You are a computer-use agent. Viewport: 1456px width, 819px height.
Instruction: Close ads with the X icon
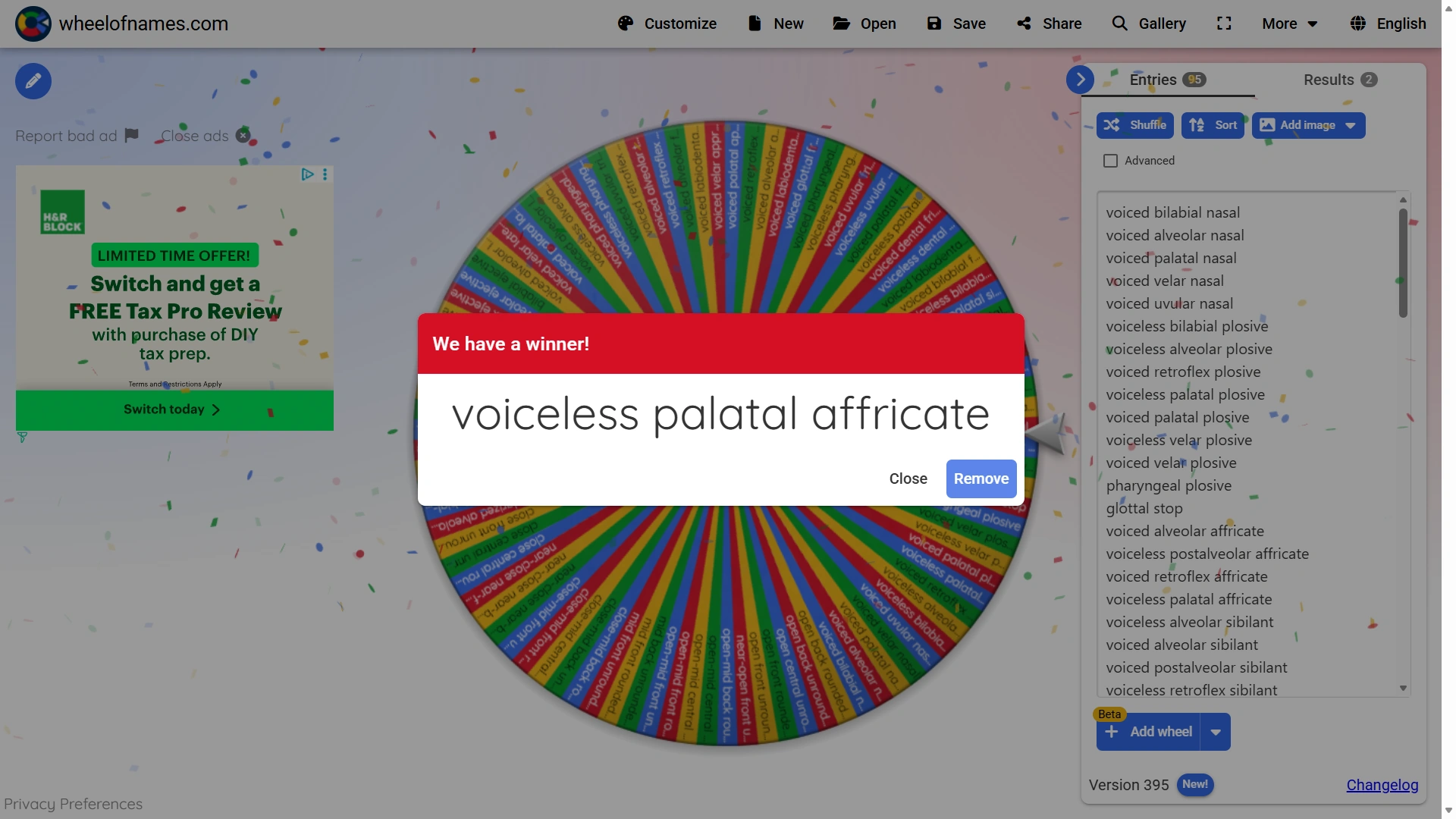(x=243, y=136)
